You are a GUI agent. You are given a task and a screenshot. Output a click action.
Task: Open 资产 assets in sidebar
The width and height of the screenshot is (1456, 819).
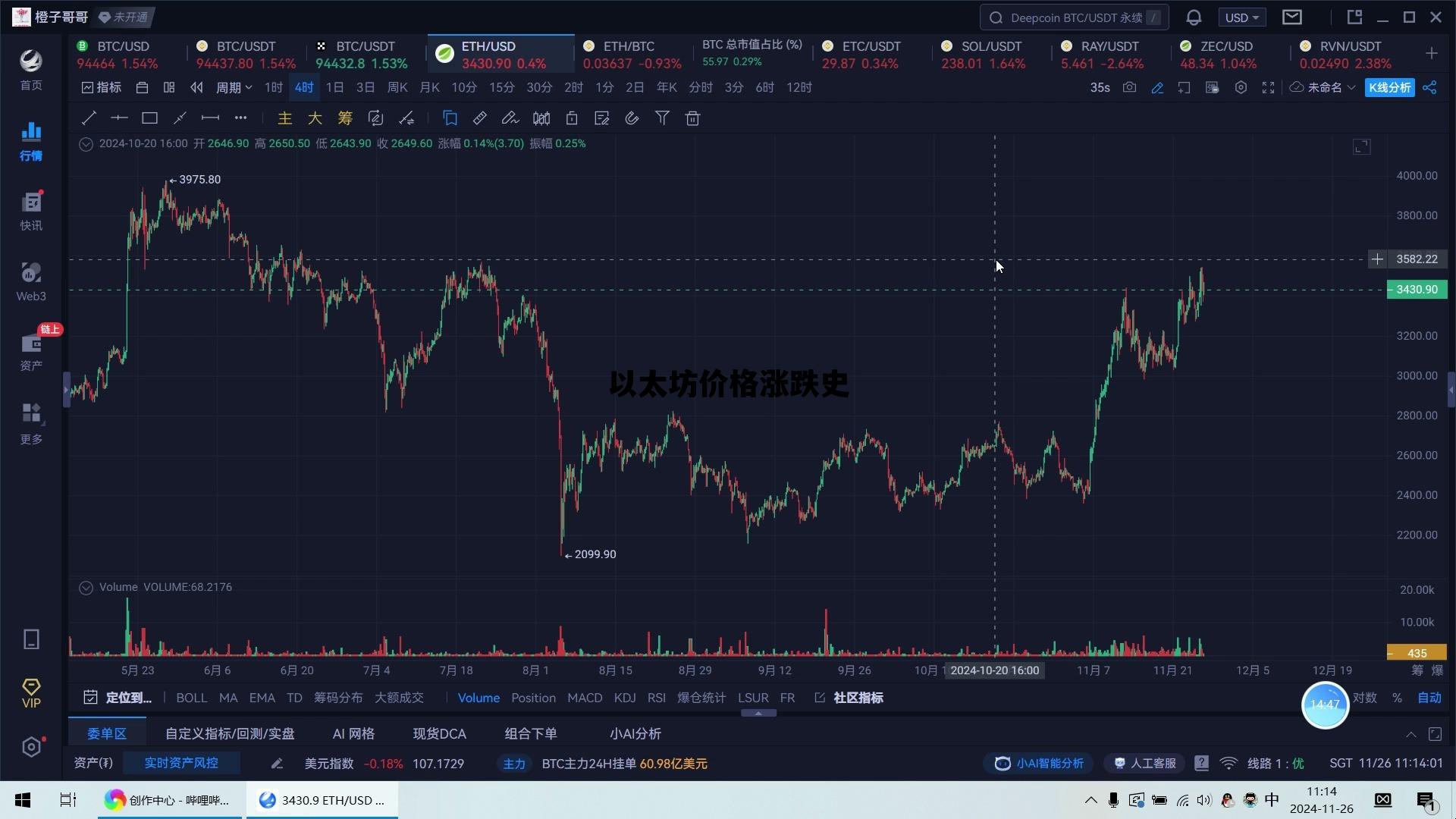coord(31,352)
